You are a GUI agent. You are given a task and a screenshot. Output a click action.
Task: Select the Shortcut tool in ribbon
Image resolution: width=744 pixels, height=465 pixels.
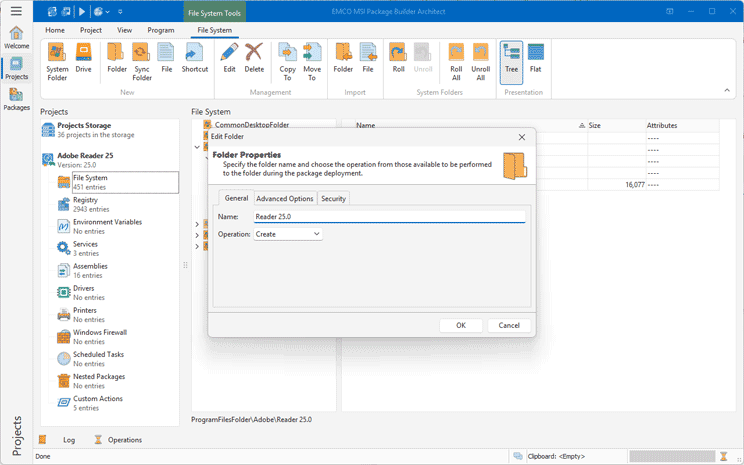pos(194,59)
